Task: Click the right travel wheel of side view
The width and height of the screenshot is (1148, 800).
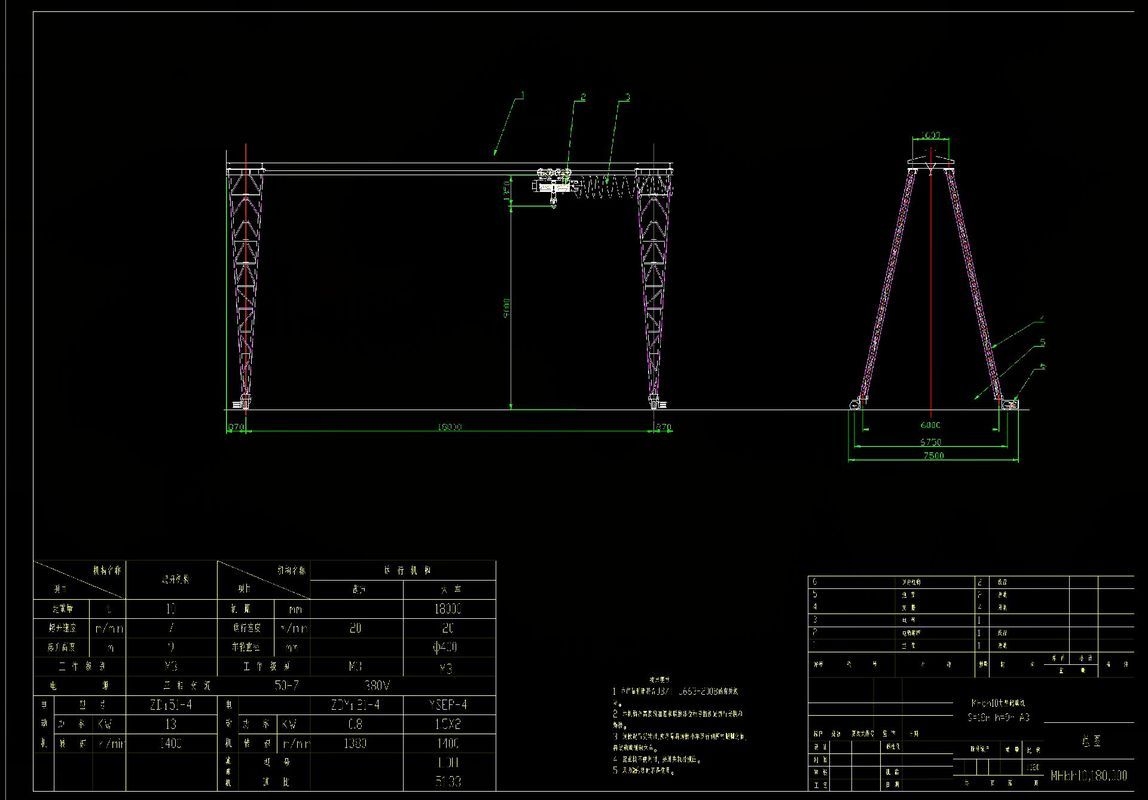Action: coord(1011,404)
